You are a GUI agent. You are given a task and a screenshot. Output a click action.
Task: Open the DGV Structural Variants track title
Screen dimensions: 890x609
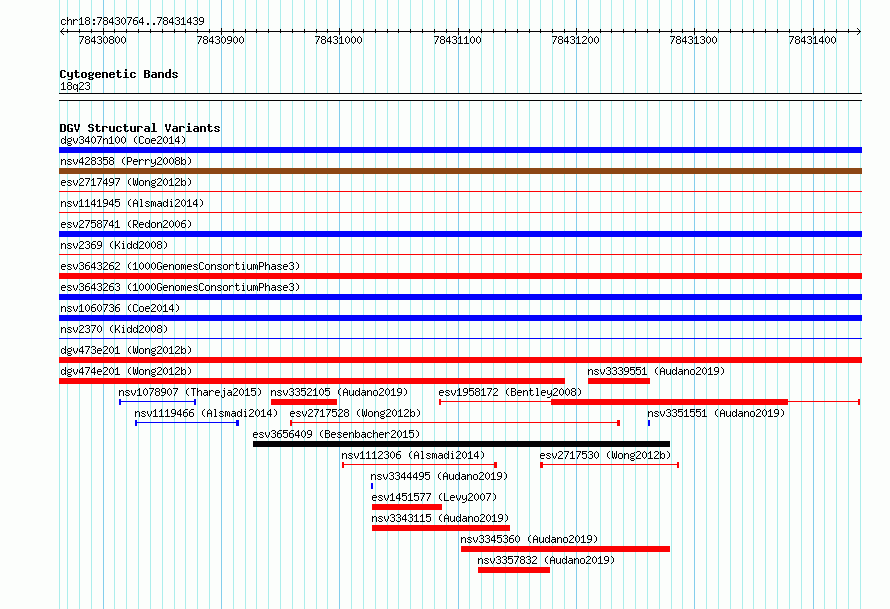coord(140,128)
